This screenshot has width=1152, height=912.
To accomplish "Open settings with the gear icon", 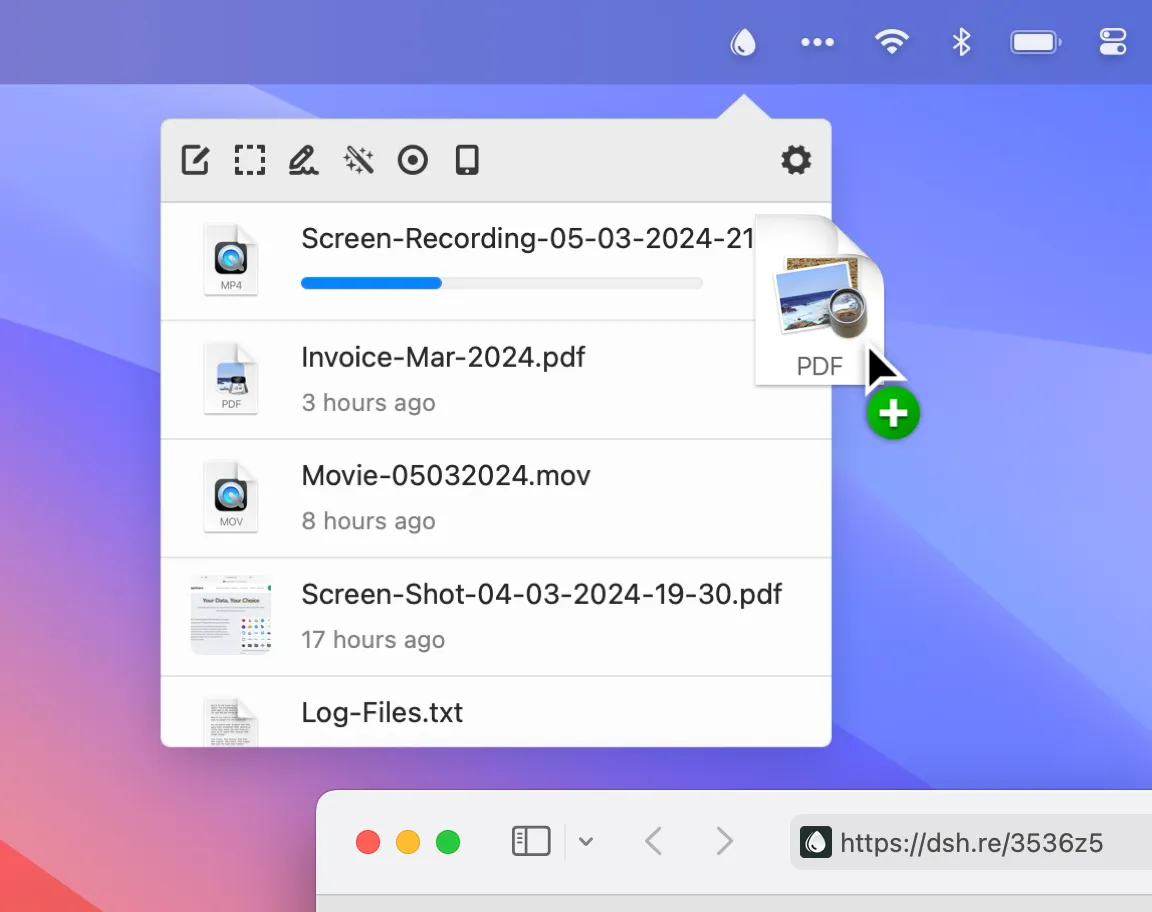I will coord(796,160).
